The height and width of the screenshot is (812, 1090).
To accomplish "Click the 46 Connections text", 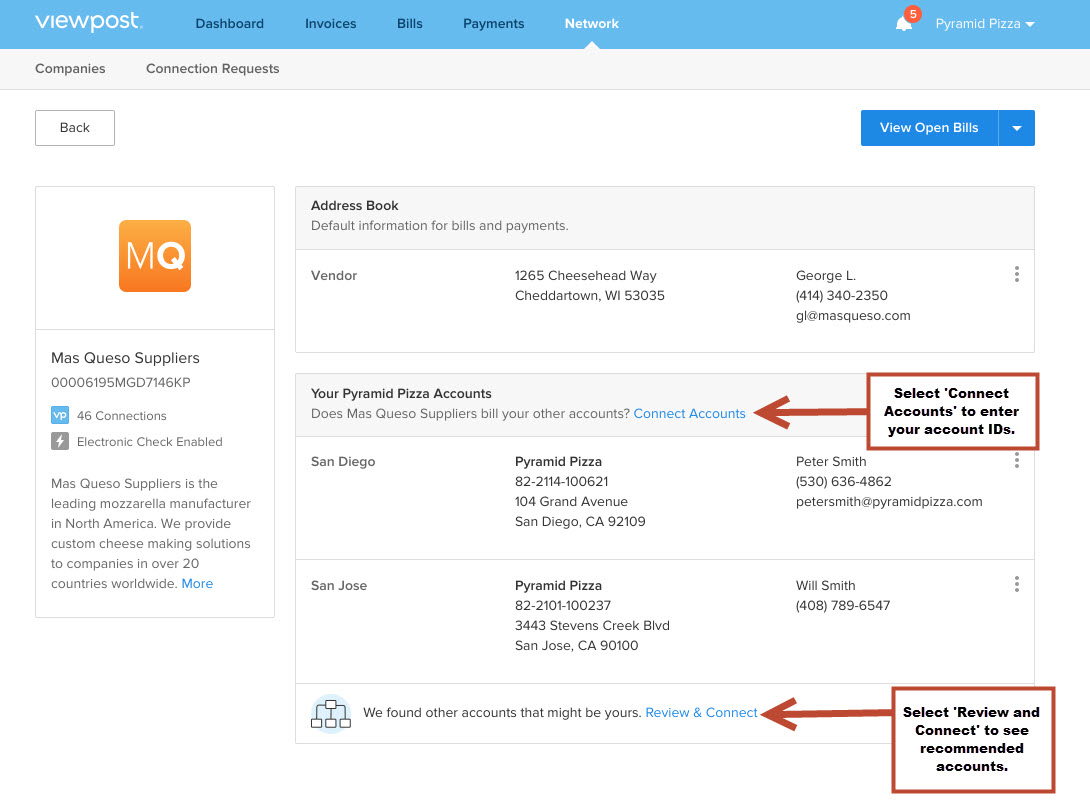I will pos(122,416).
